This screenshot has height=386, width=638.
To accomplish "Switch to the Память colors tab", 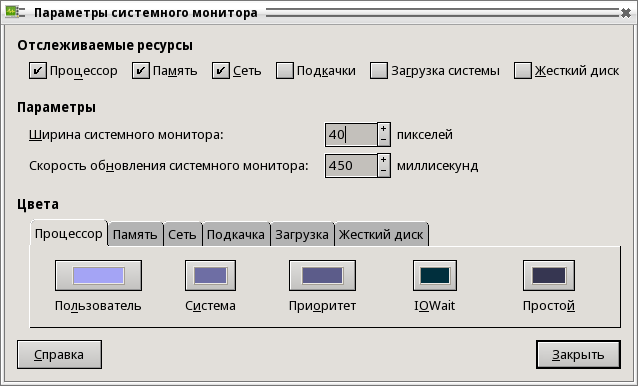I will (135, 235).
